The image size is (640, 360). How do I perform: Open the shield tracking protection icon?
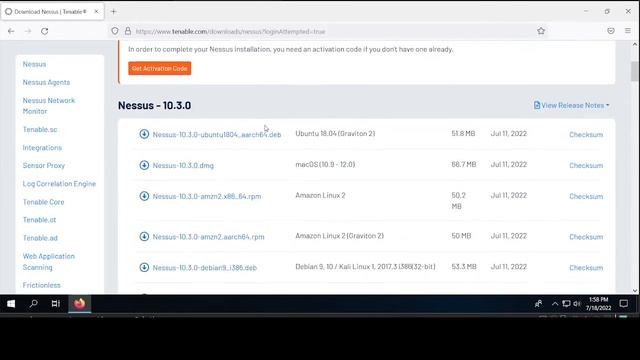(x=115, y=31)
